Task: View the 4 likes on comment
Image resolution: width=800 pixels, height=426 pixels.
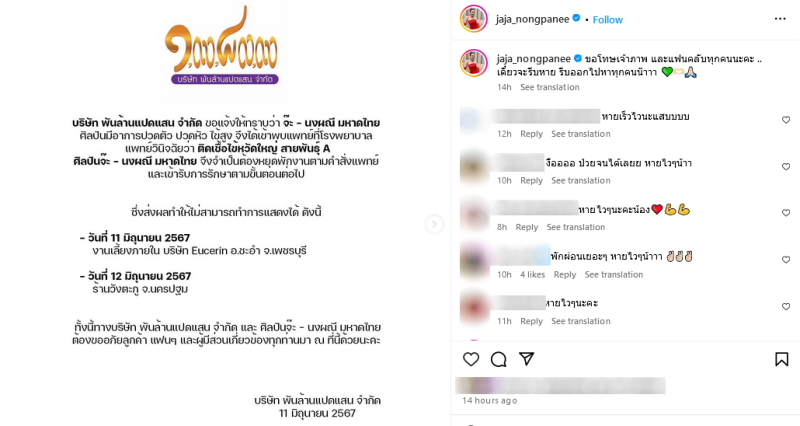Action: click(x=533, y=274)
